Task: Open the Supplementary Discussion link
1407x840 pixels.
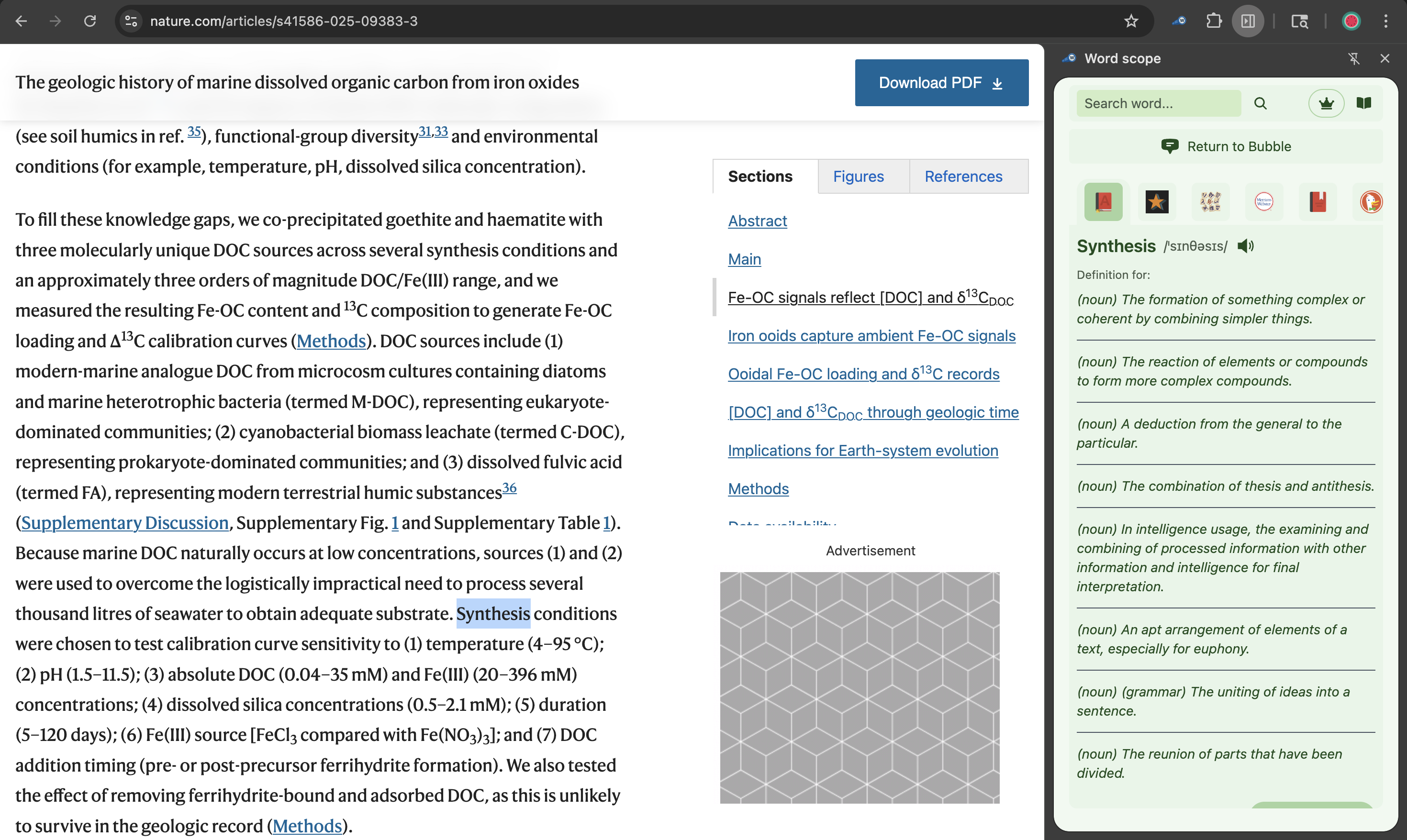Action: coord(124,522)
